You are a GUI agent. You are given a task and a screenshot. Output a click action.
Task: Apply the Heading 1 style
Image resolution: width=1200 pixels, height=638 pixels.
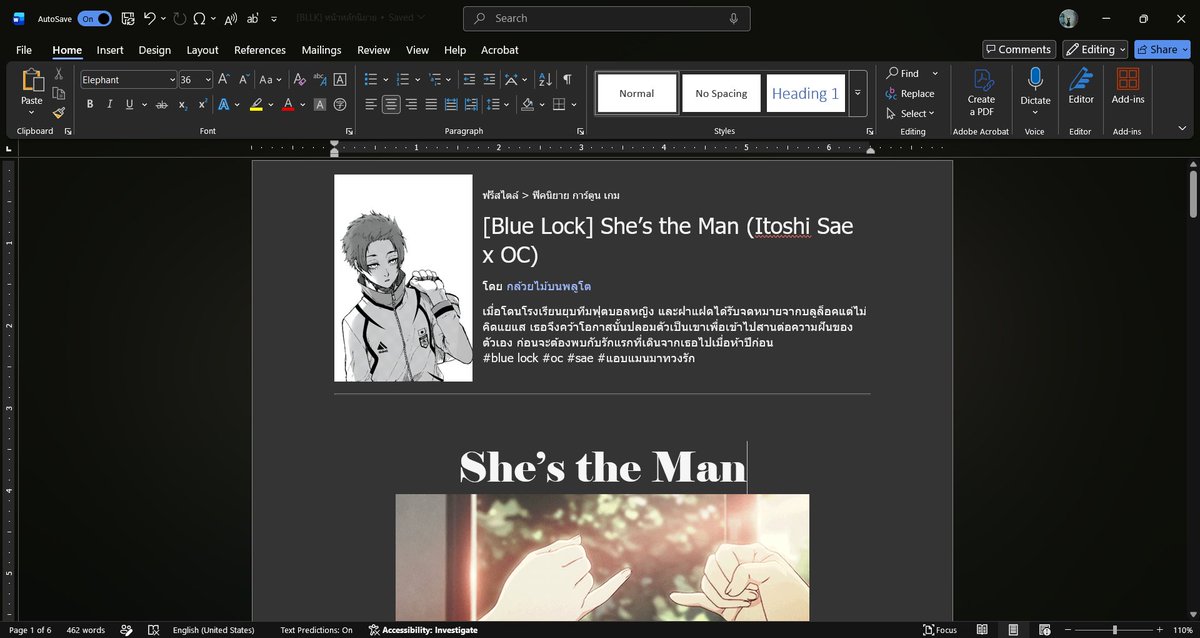pos(806,93)
